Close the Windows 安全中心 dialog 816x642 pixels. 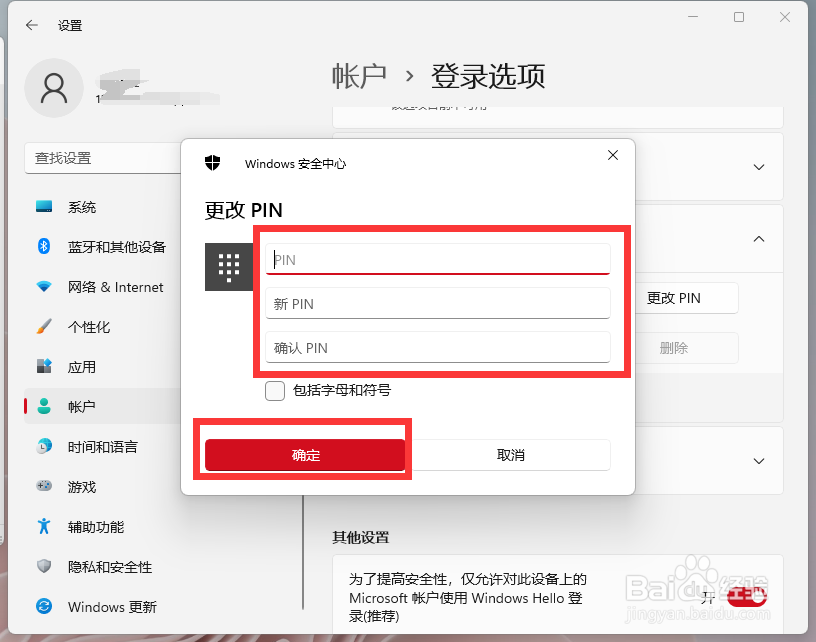tap(613, 155)
